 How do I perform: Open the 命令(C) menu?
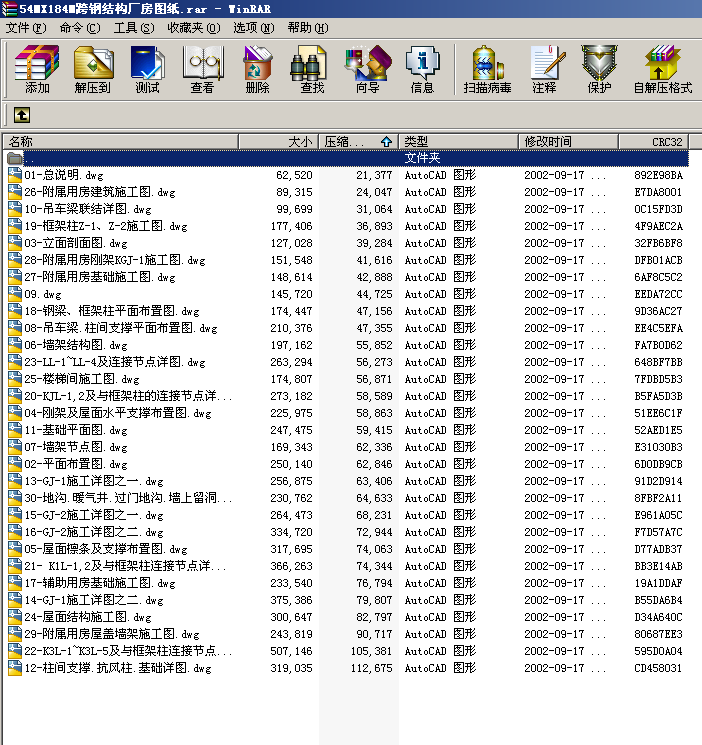(80, 28)
